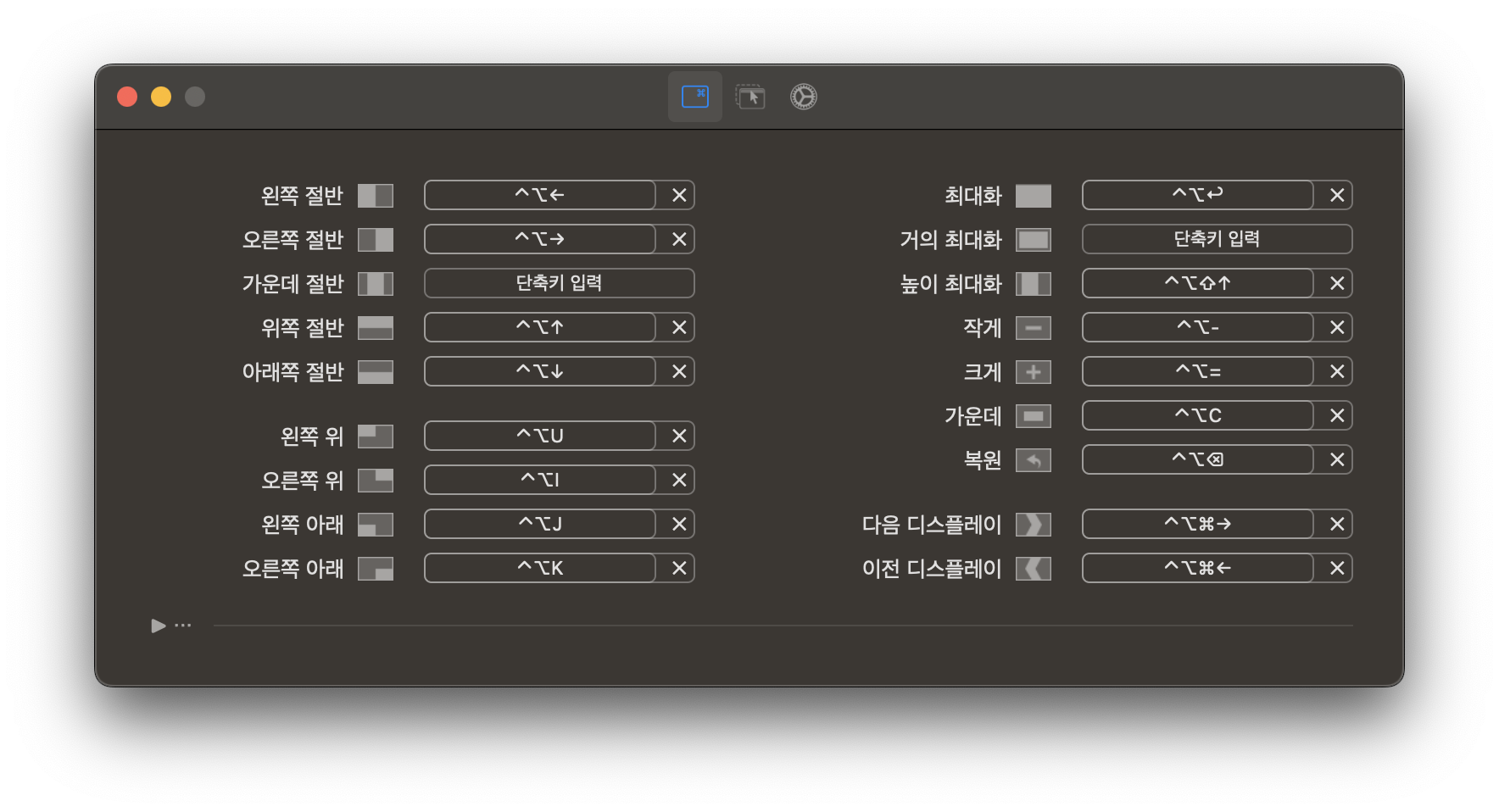Clear the 작게 shortcut
Viewport: 1499px width, 812px height.
tap(1337, 327)
